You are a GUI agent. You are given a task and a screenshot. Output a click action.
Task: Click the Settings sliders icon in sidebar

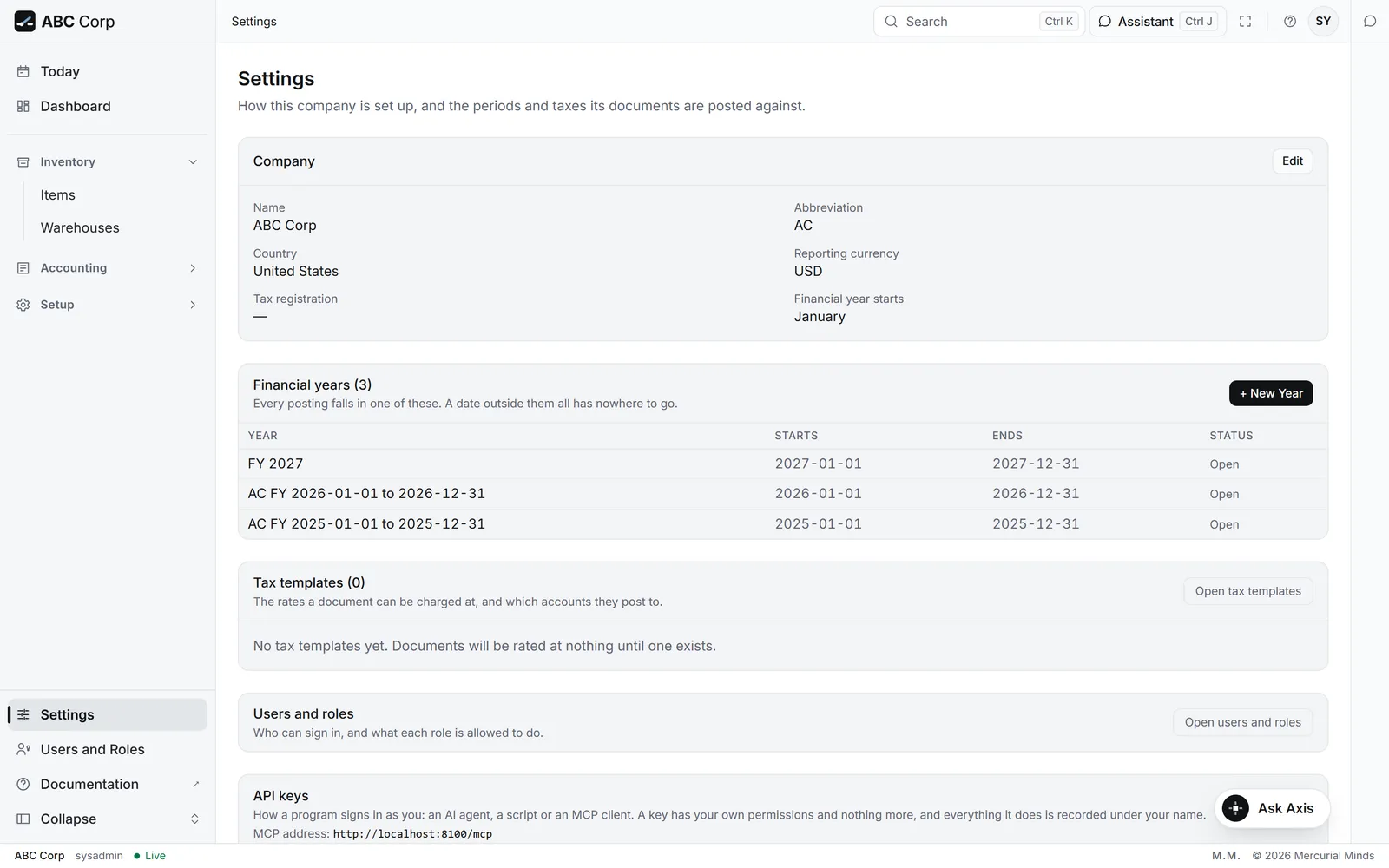(x=23, y=714)
